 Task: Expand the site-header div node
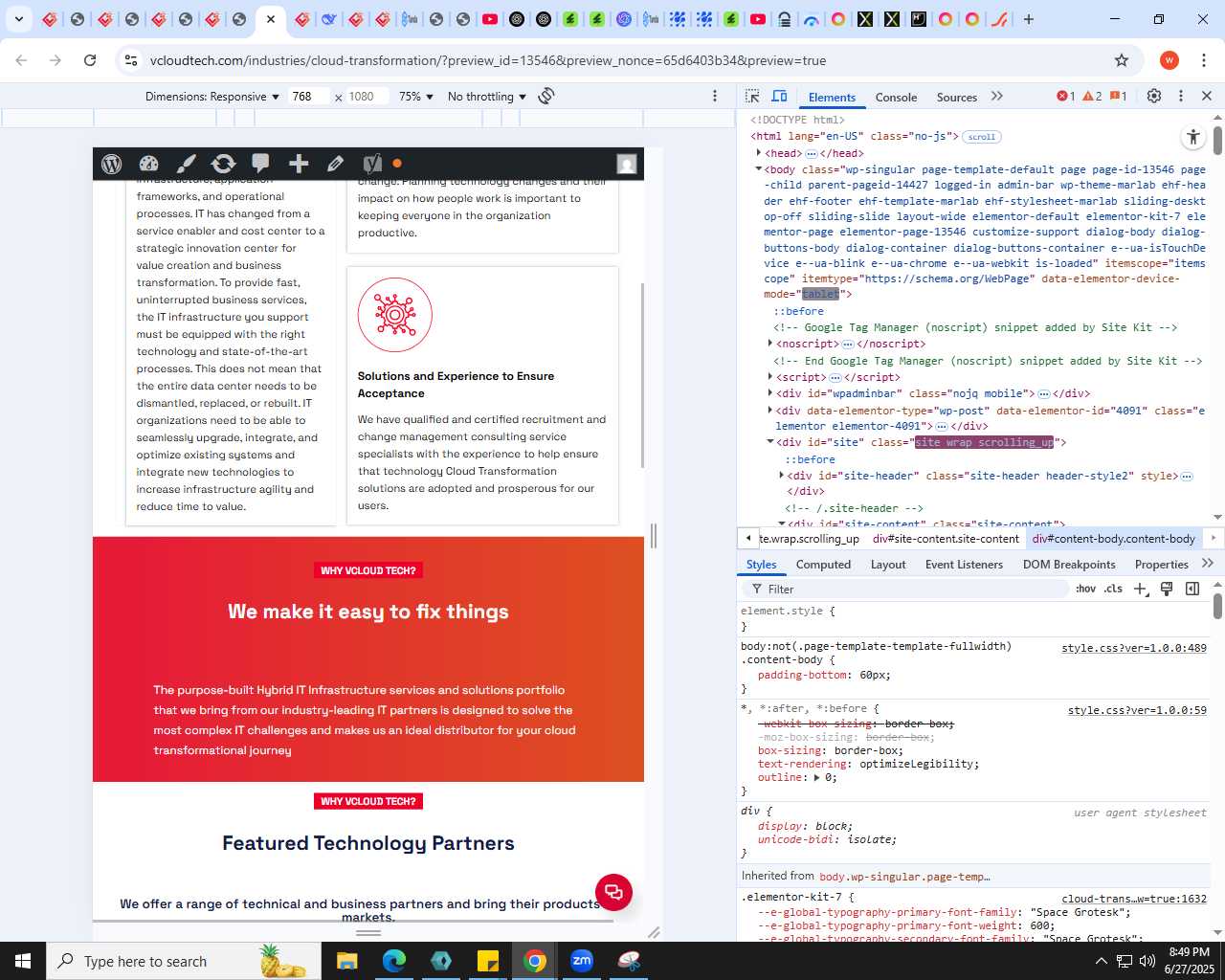[782, 476]
